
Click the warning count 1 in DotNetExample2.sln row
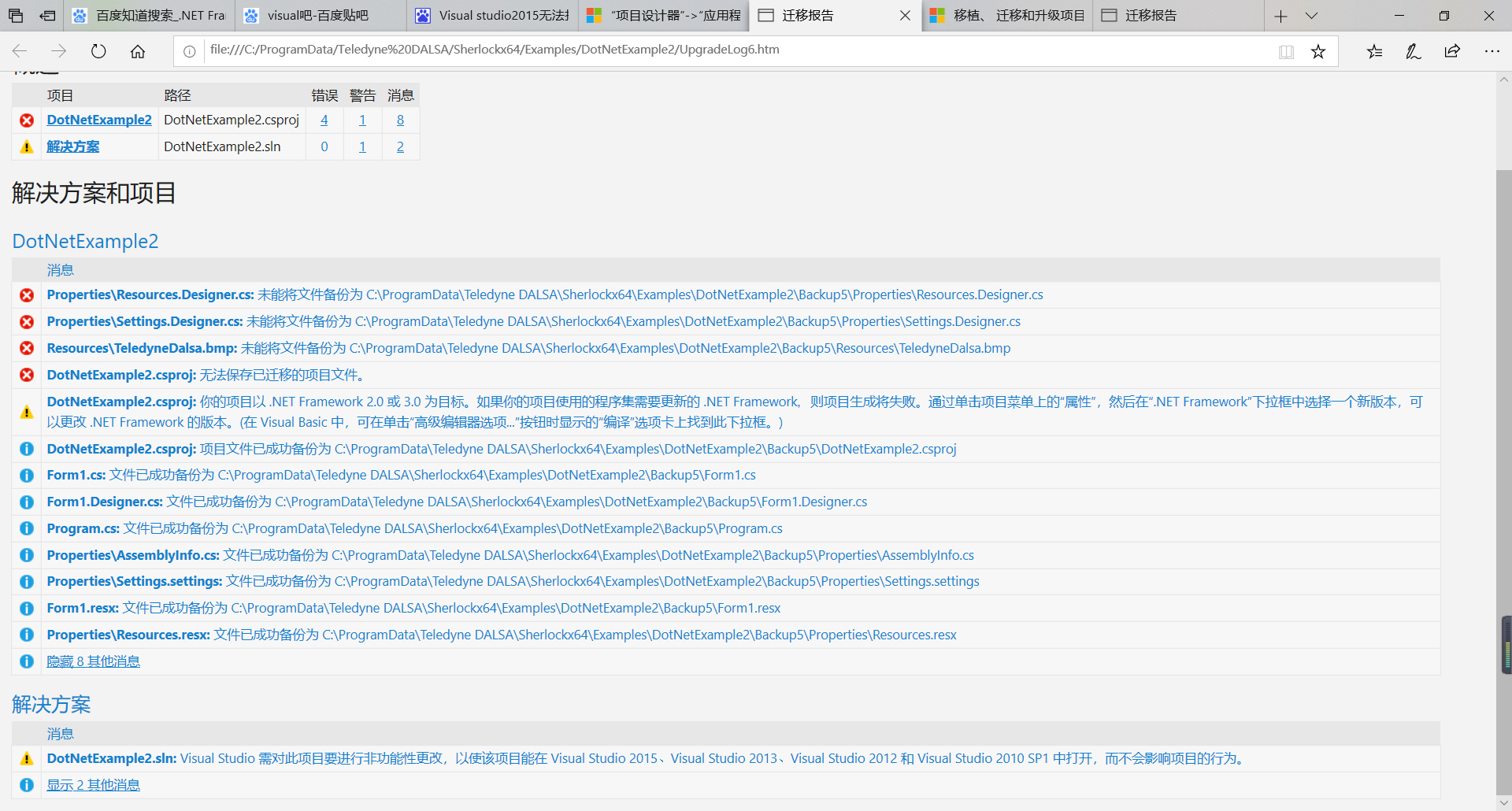click(362, 146)
